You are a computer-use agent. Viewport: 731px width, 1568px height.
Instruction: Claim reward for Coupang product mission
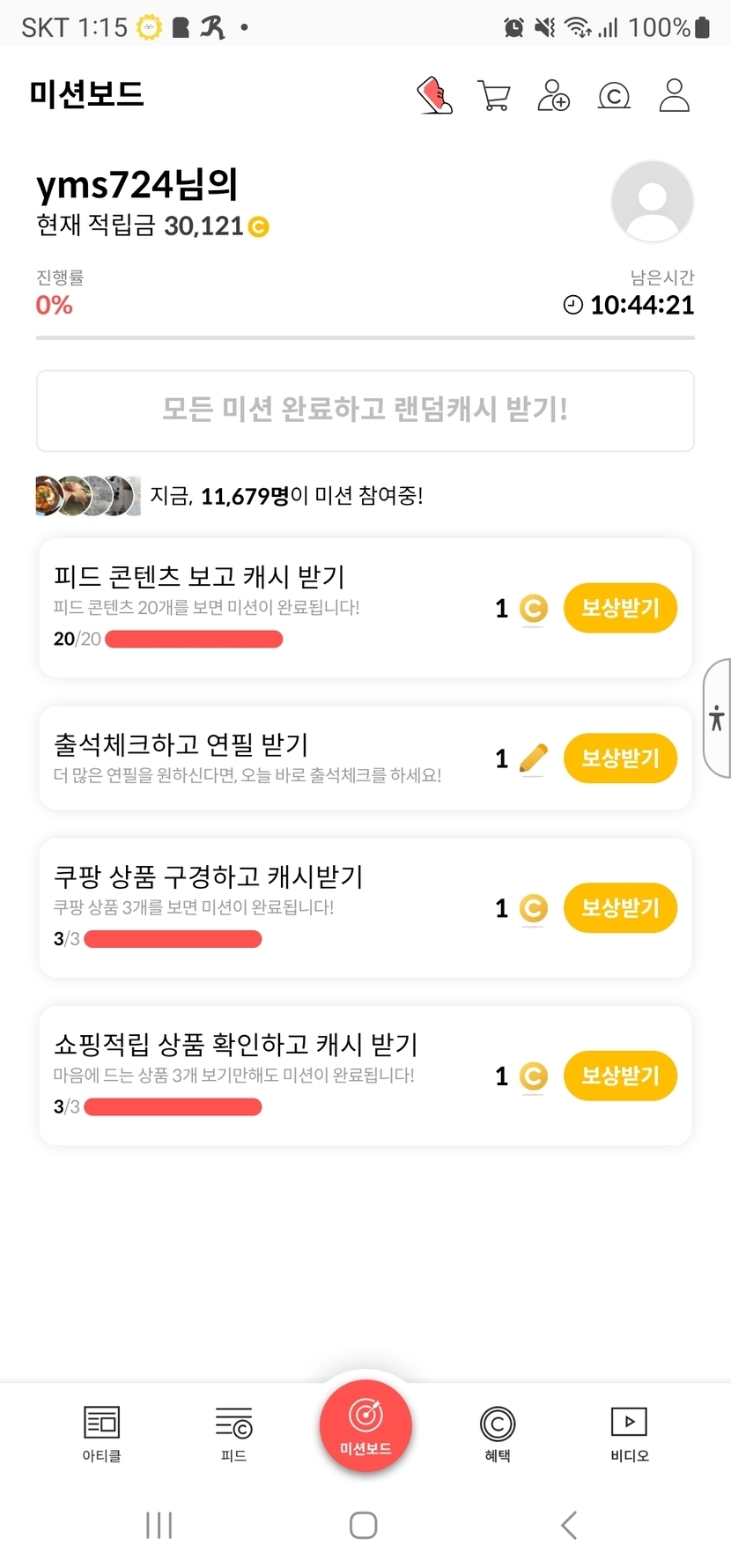click(620, 908)
